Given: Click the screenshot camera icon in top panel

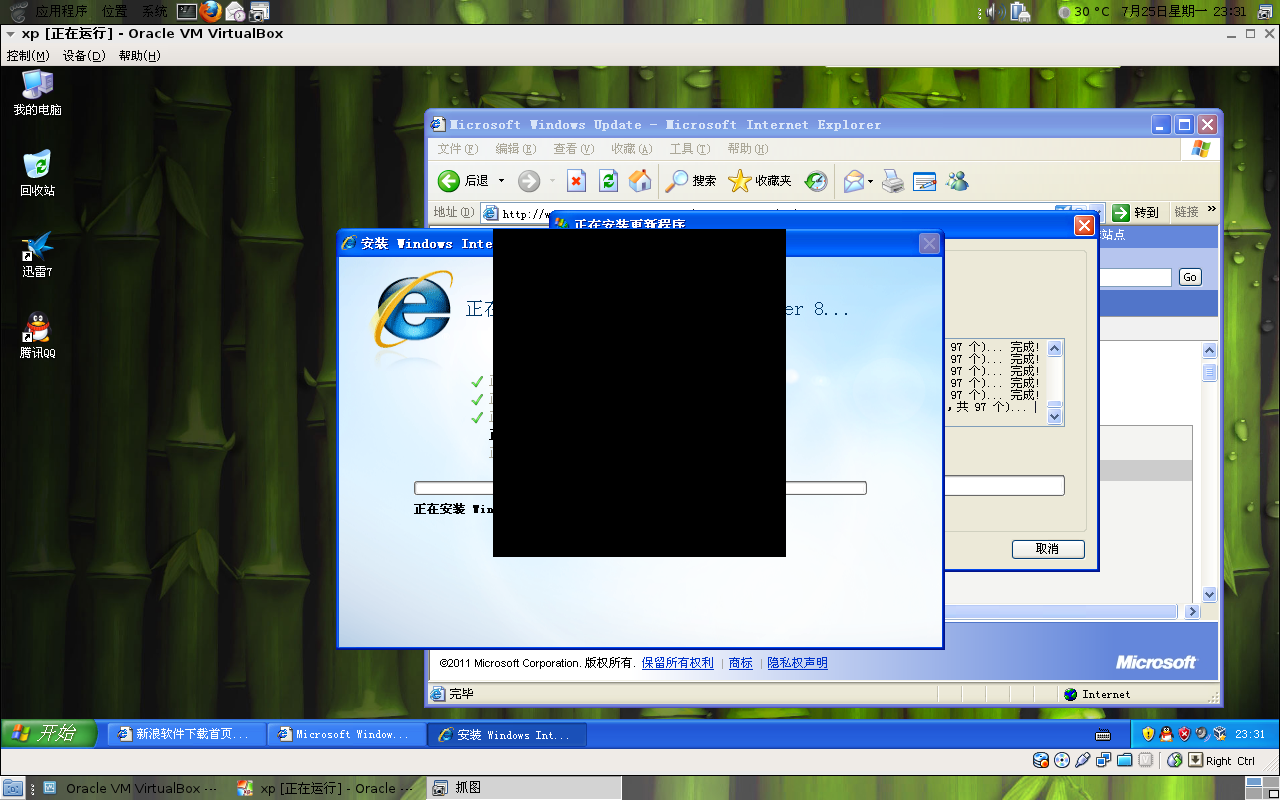Looking at the screenshot, I should (259, 11).
